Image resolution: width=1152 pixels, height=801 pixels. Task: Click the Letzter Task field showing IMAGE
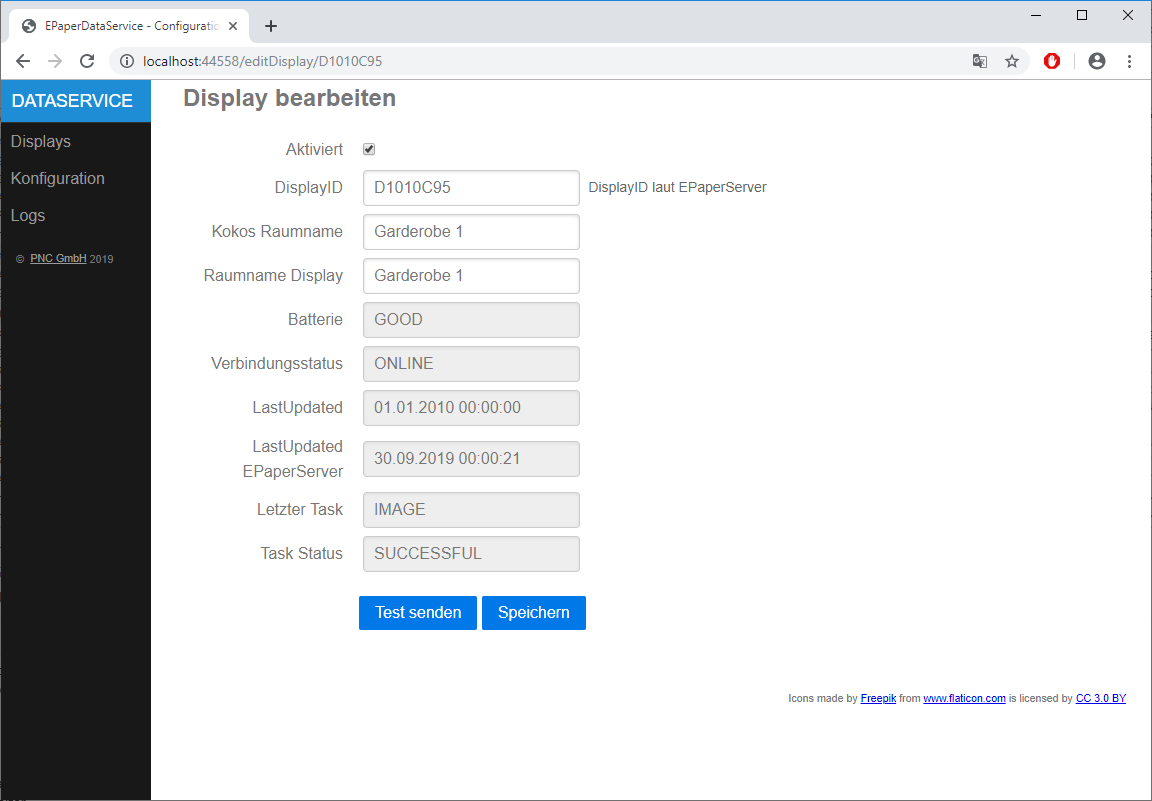click(471, 510)
